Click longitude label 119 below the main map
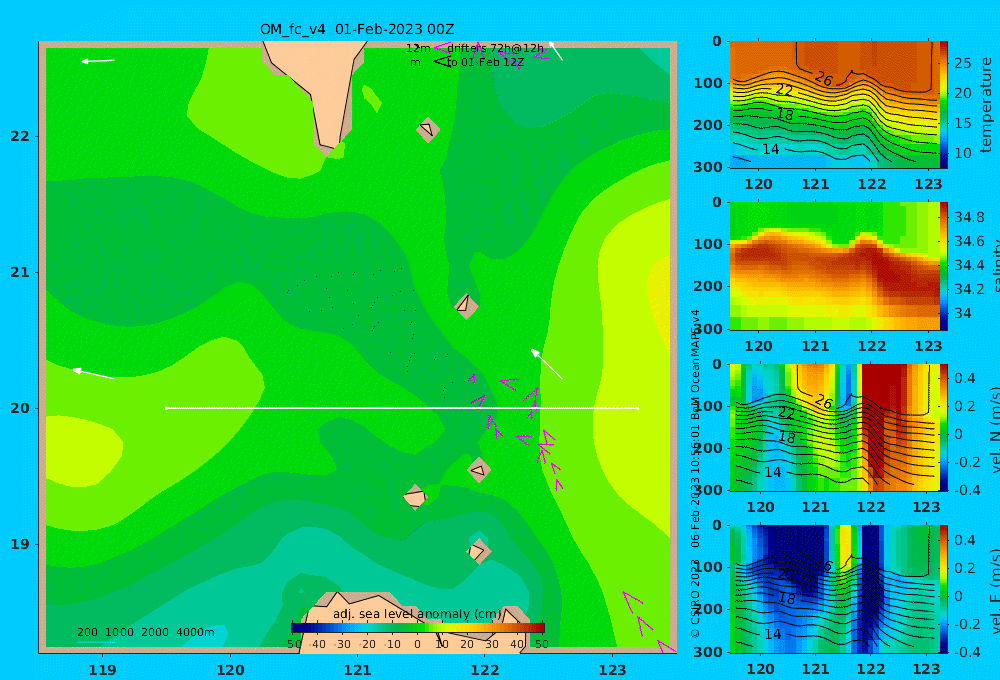 tap(102, 670)
